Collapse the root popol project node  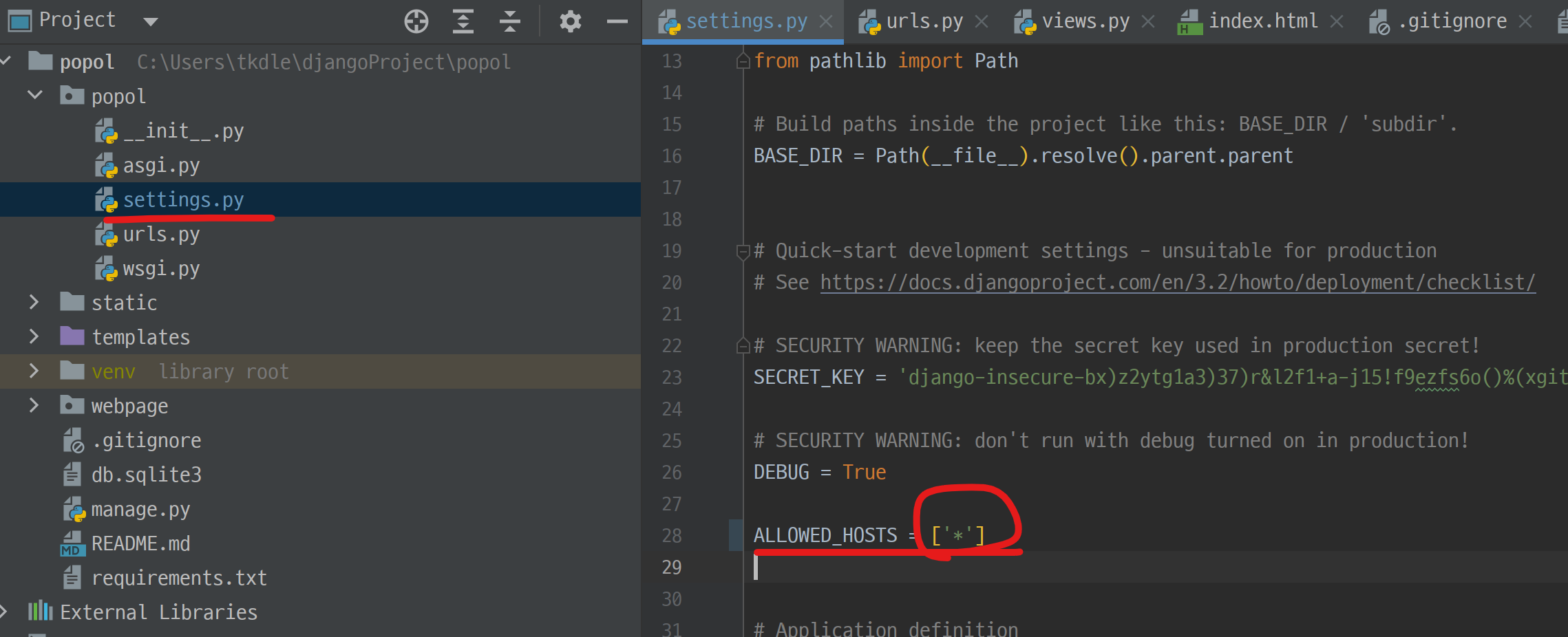coord(6,61)
